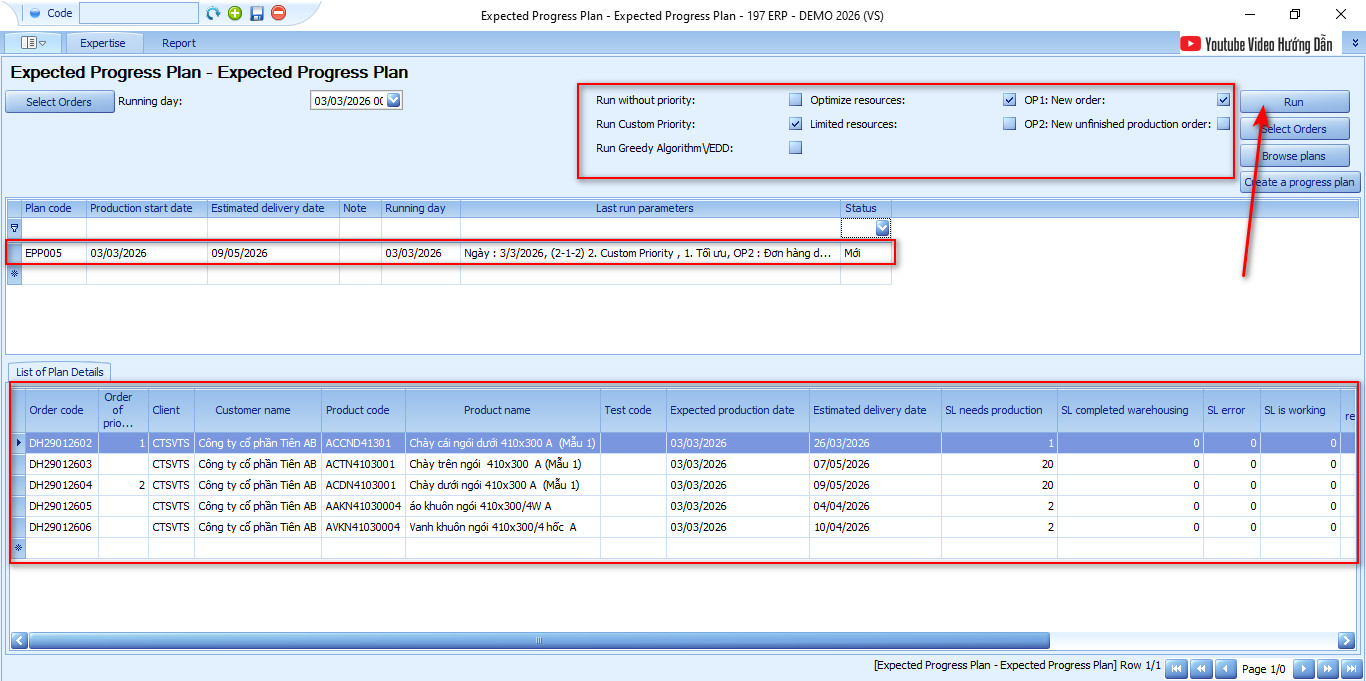Click the horizontal scrollbar of details grid
Viewport: 1366px width, 681px height.
[540, 640]
